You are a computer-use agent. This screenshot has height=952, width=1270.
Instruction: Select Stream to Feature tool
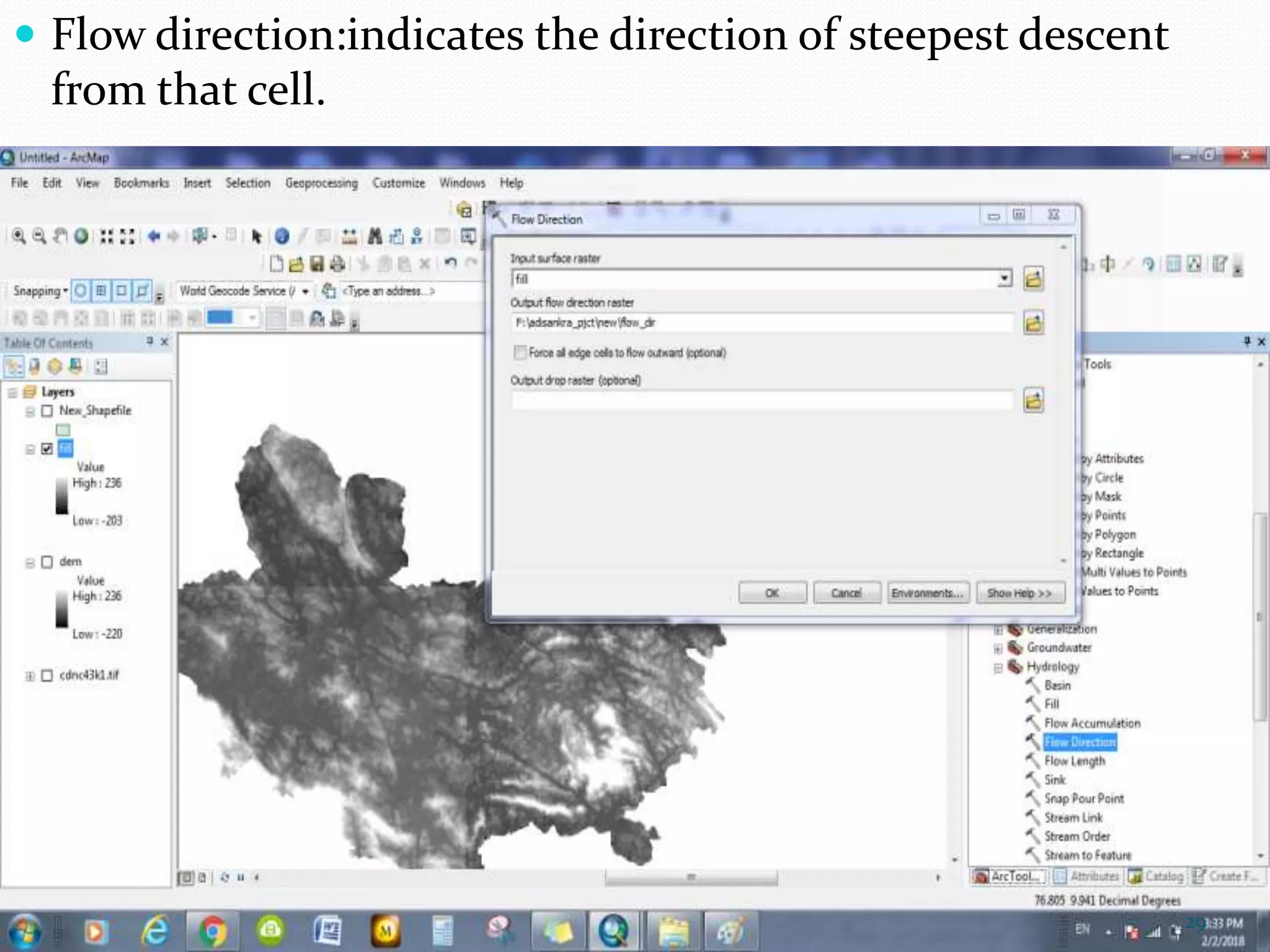point(1088,855)
